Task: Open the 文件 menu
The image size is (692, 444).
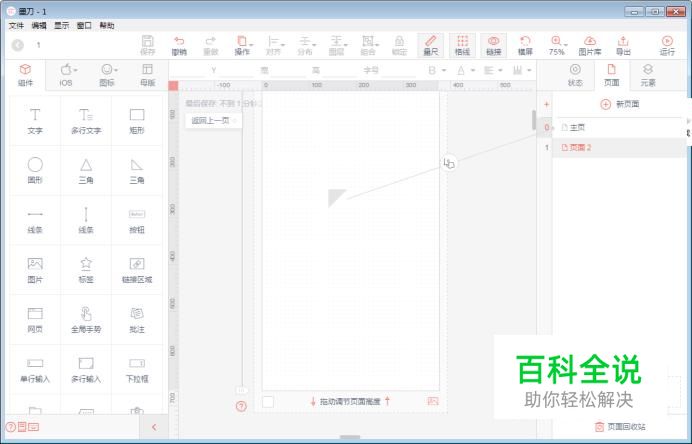Action: tap(16, 26)
